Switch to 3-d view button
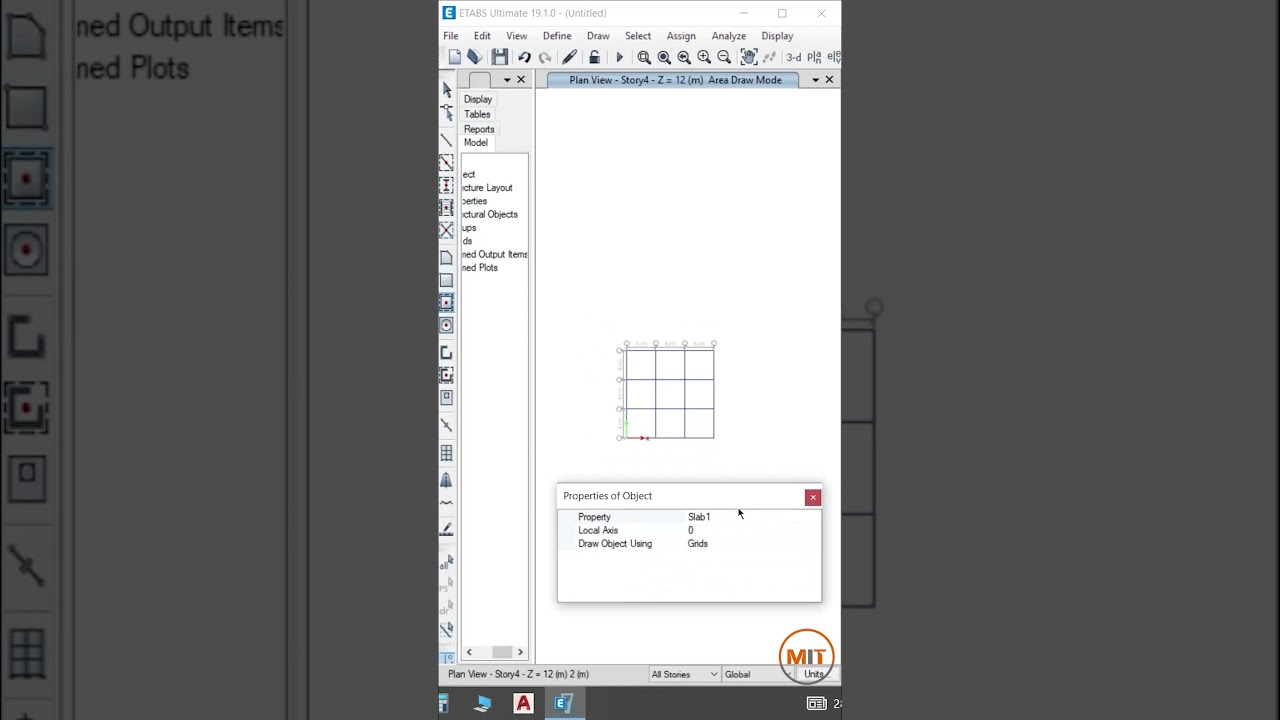This screenshot has height=720, width=1280. click(794, 58)
